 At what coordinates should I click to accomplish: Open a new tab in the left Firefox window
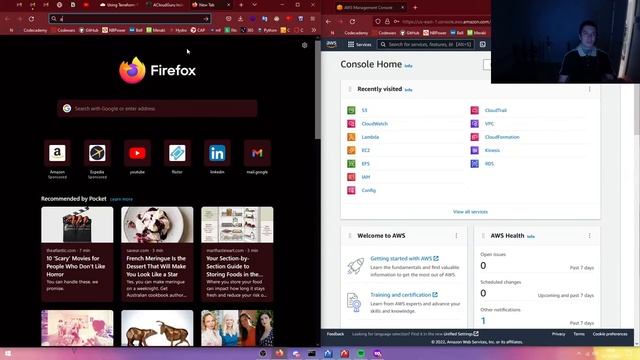coord(241,5)
